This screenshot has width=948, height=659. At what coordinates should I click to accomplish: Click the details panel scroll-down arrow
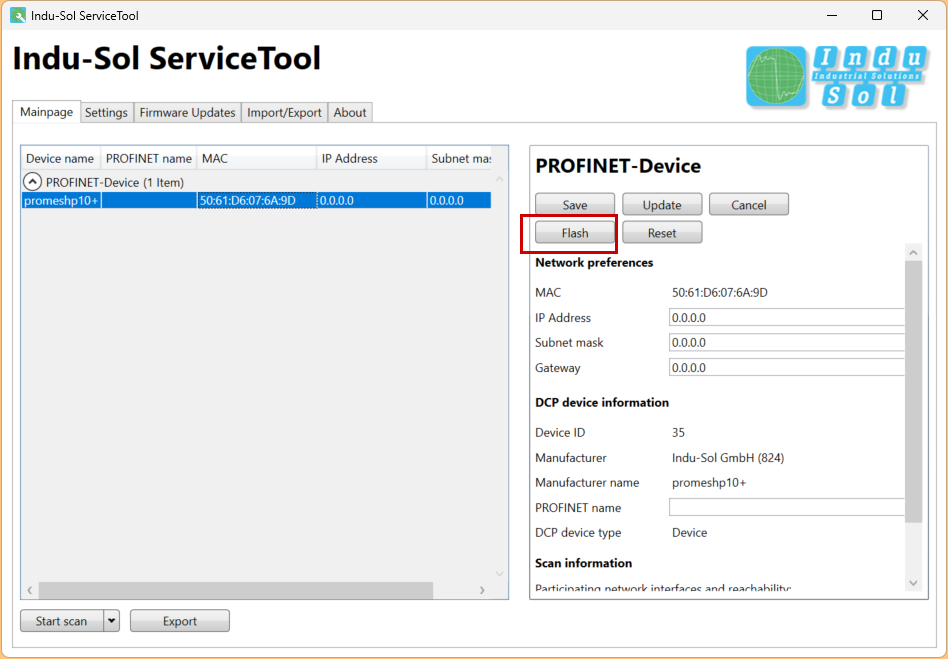(x=914, y=583)
